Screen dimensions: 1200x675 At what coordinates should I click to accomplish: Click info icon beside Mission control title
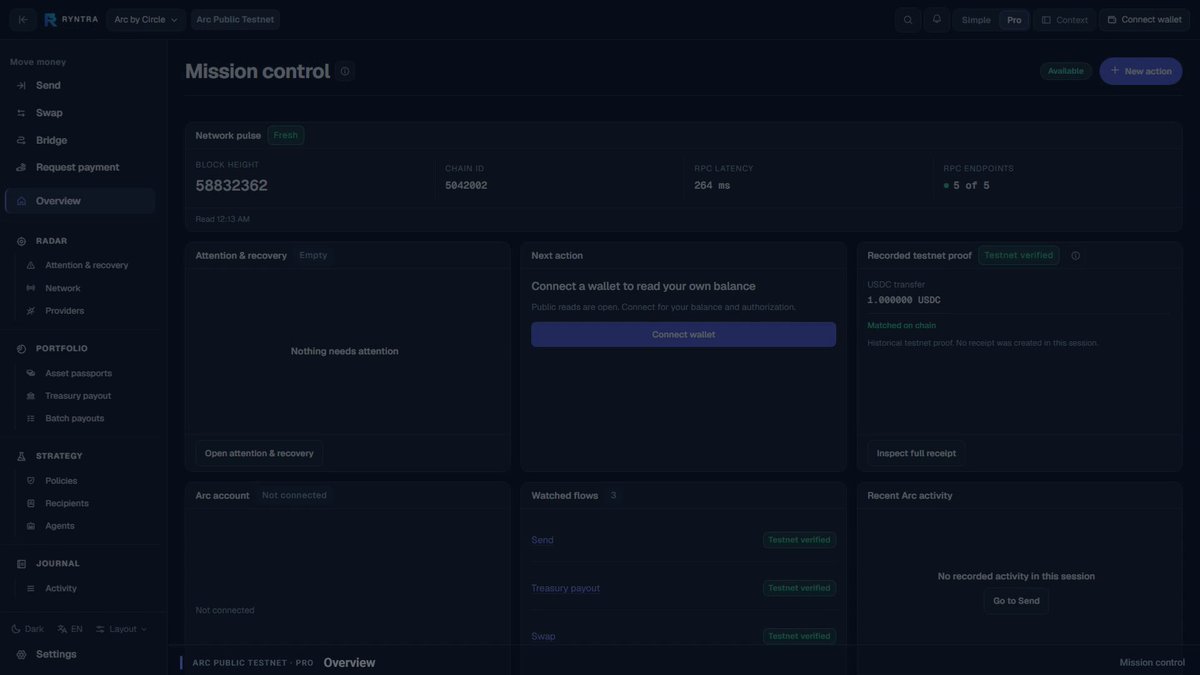345,71
